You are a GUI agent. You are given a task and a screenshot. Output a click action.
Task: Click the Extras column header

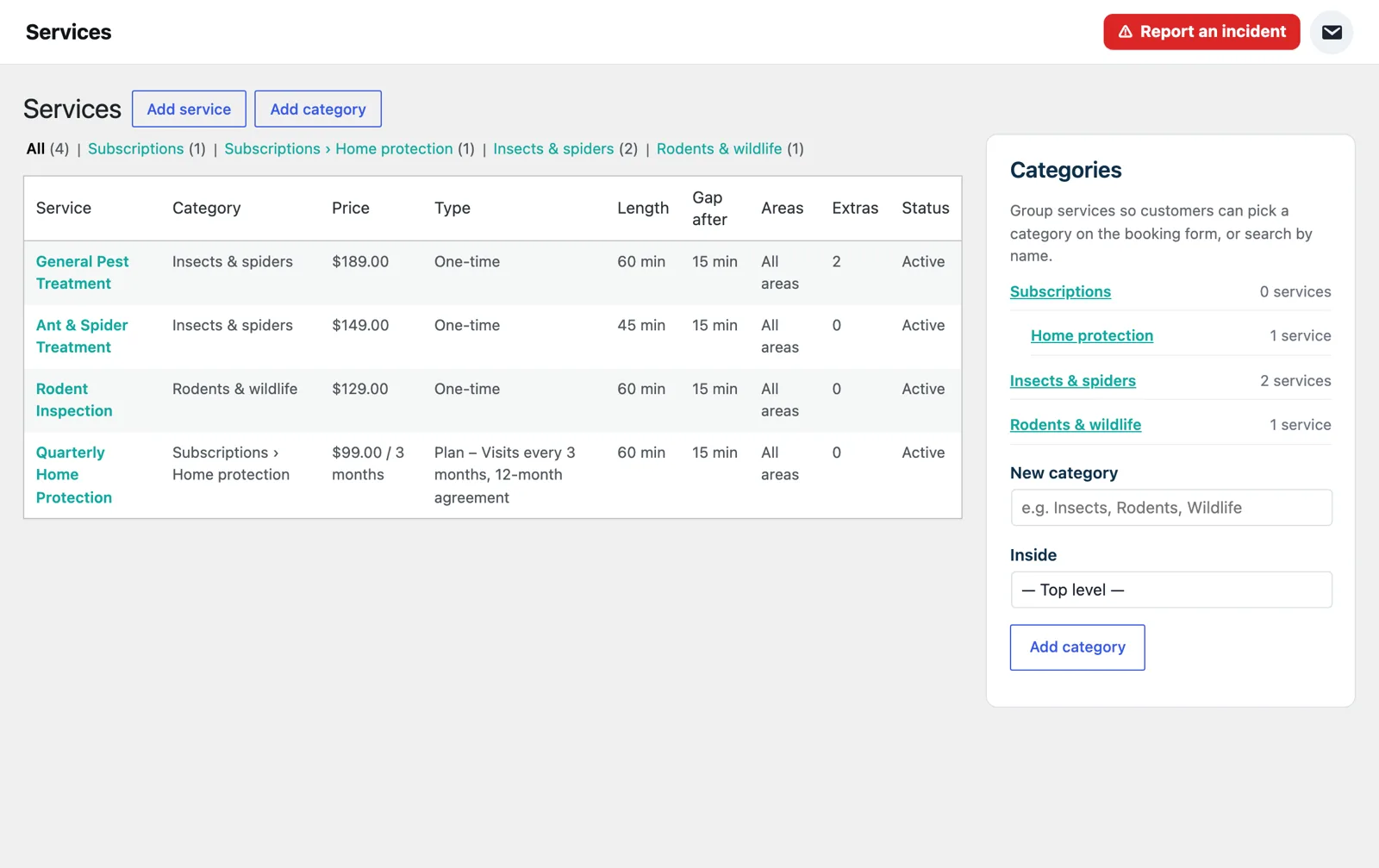tap(855, 208)
